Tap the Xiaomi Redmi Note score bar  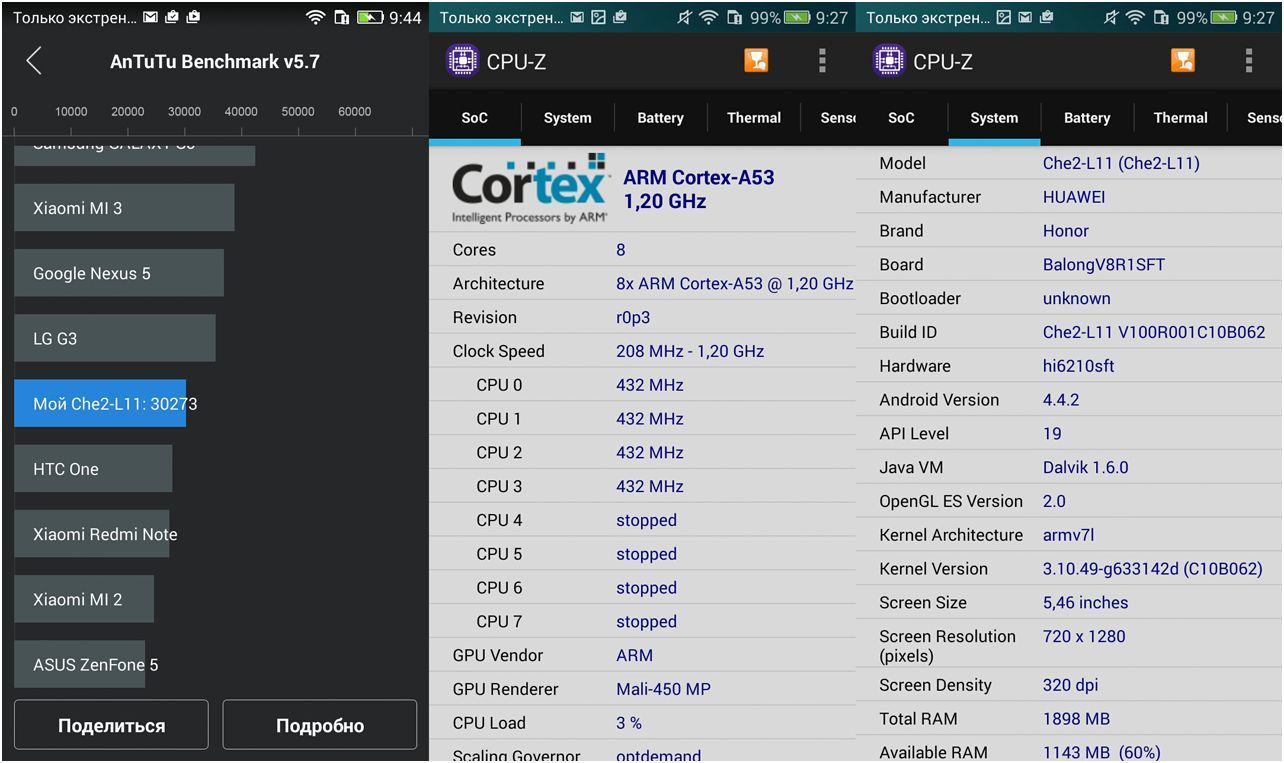pos(91,534)
